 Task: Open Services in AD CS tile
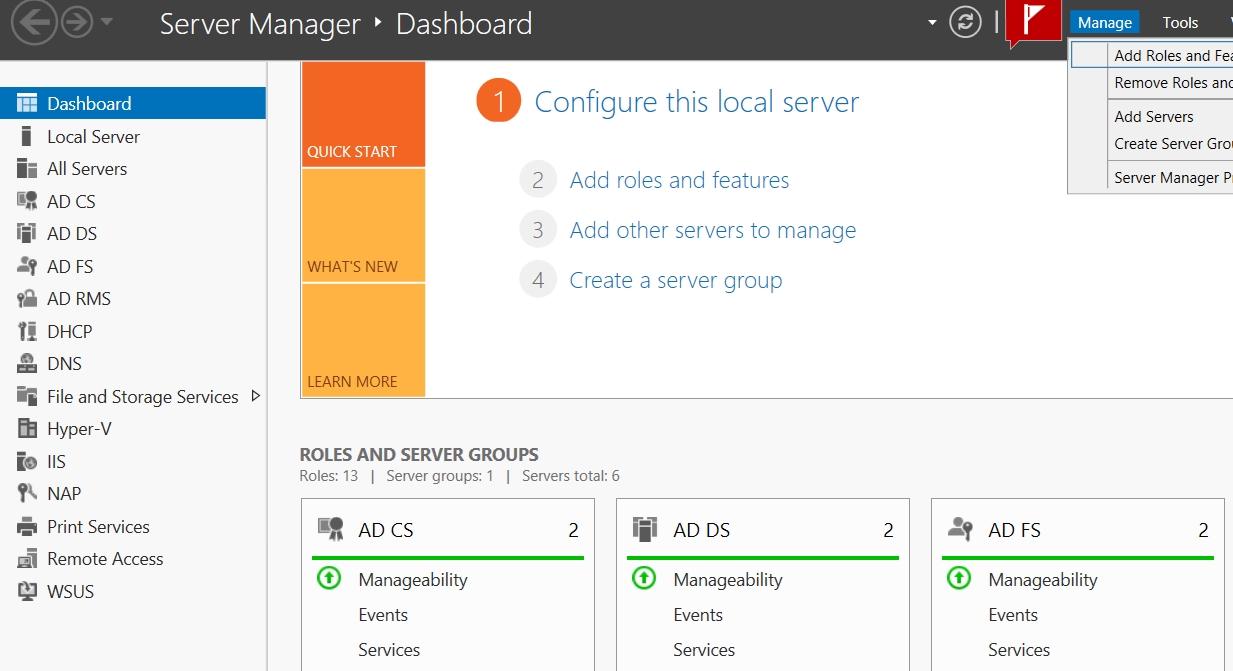[x=389, y=650]
